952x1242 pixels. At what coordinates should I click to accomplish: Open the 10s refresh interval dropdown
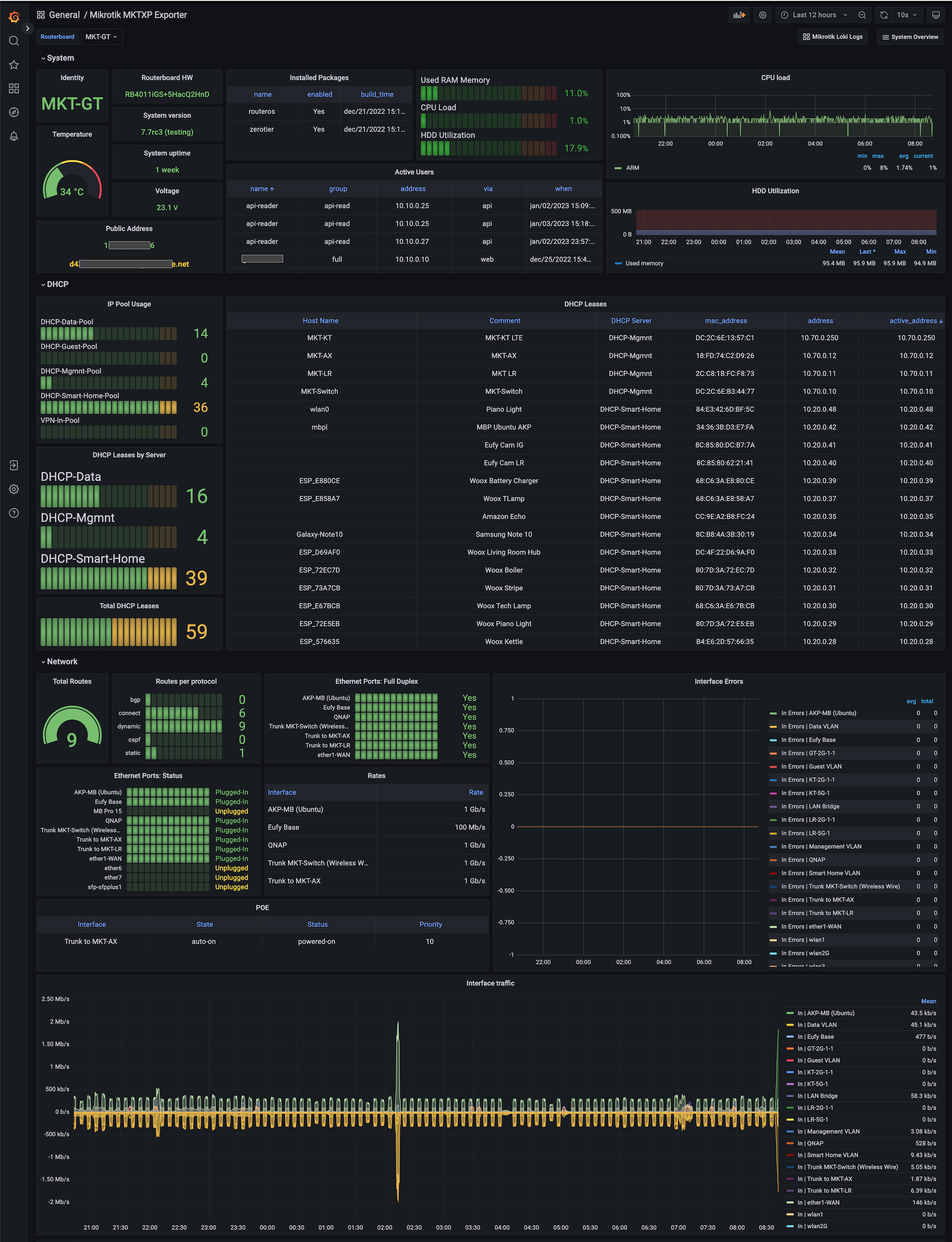[907, 15]
